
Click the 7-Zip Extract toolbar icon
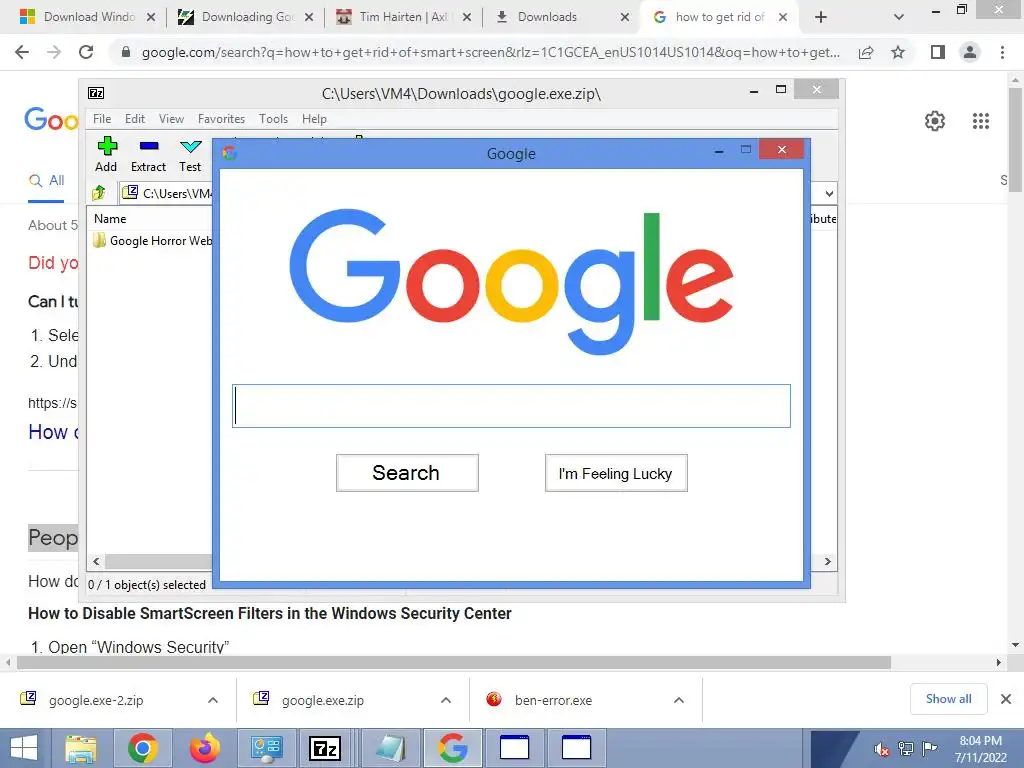[148, 154]
